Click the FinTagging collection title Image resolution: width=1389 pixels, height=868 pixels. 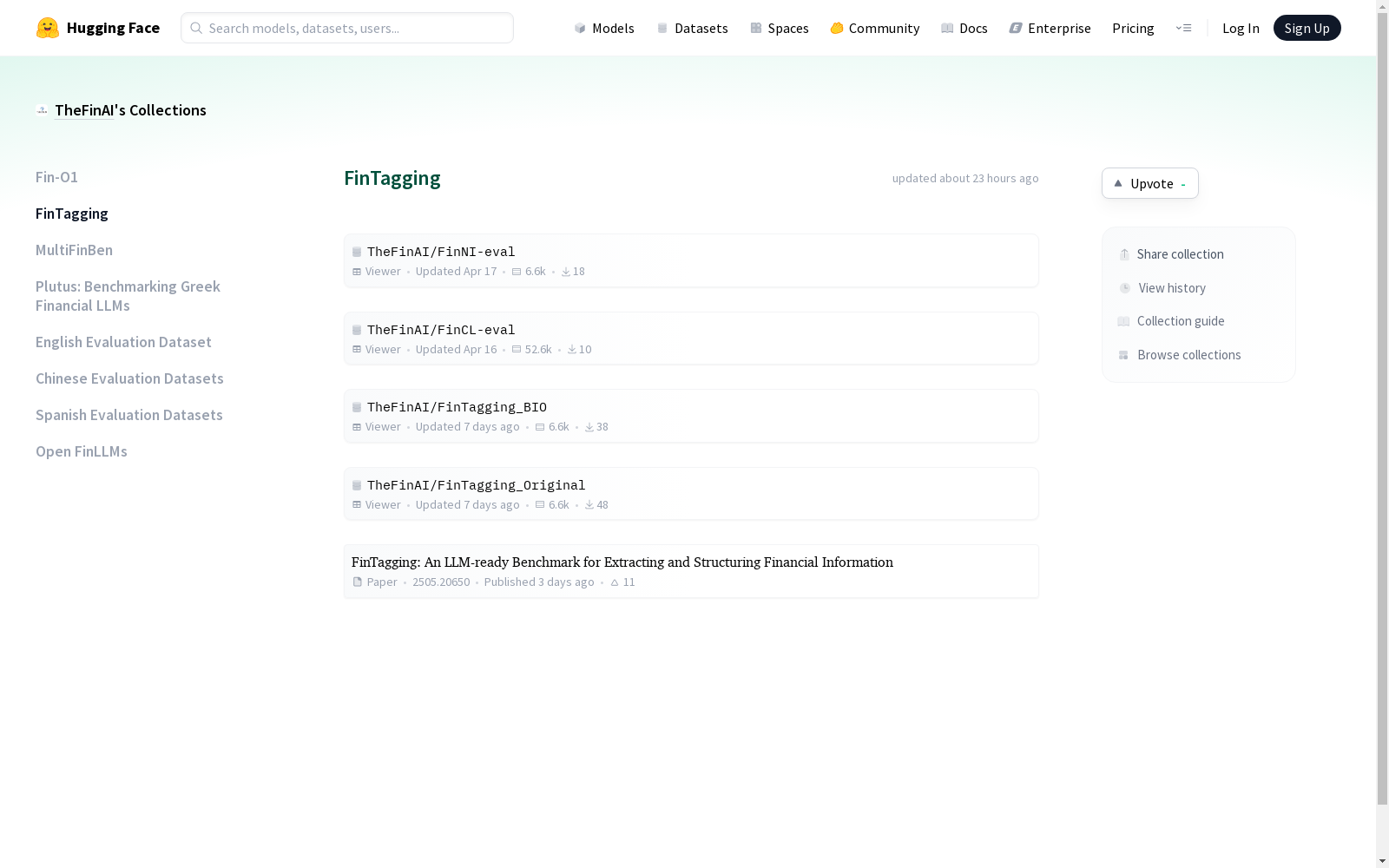coord(392,178)
